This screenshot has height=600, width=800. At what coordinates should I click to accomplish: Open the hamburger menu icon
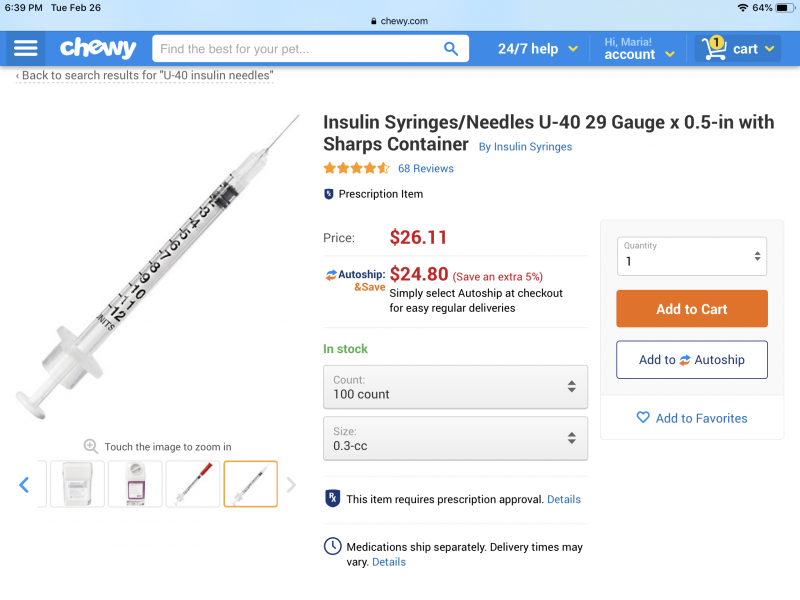point(26,48)
